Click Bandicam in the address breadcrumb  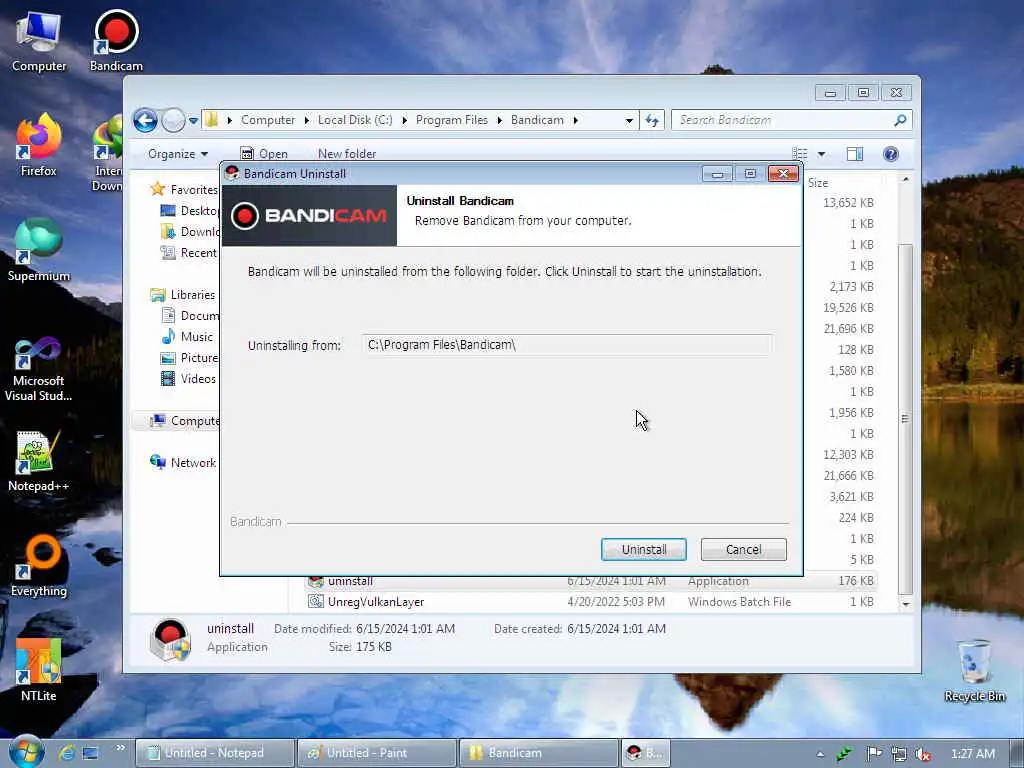pos(537,120)
